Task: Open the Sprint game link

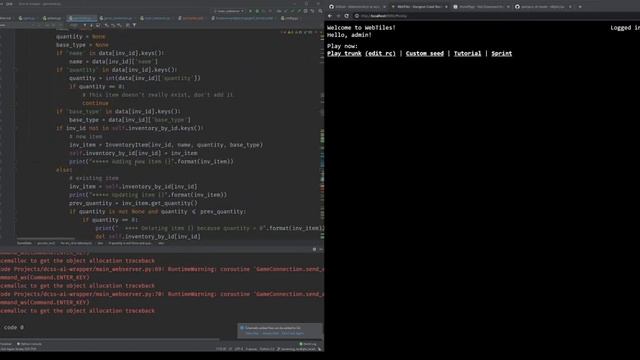Action: coord(502,53)
